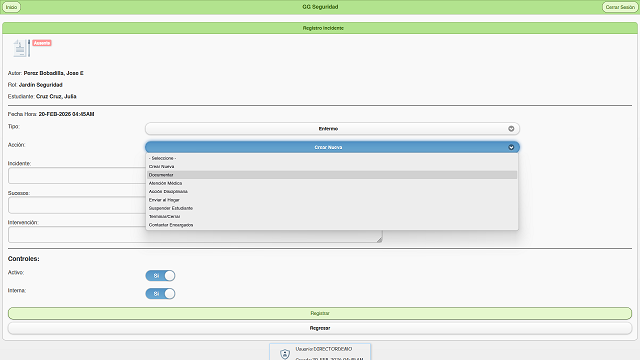Click the user shield icon in footer
Viewport: 640px width, 360px height.
285,353
